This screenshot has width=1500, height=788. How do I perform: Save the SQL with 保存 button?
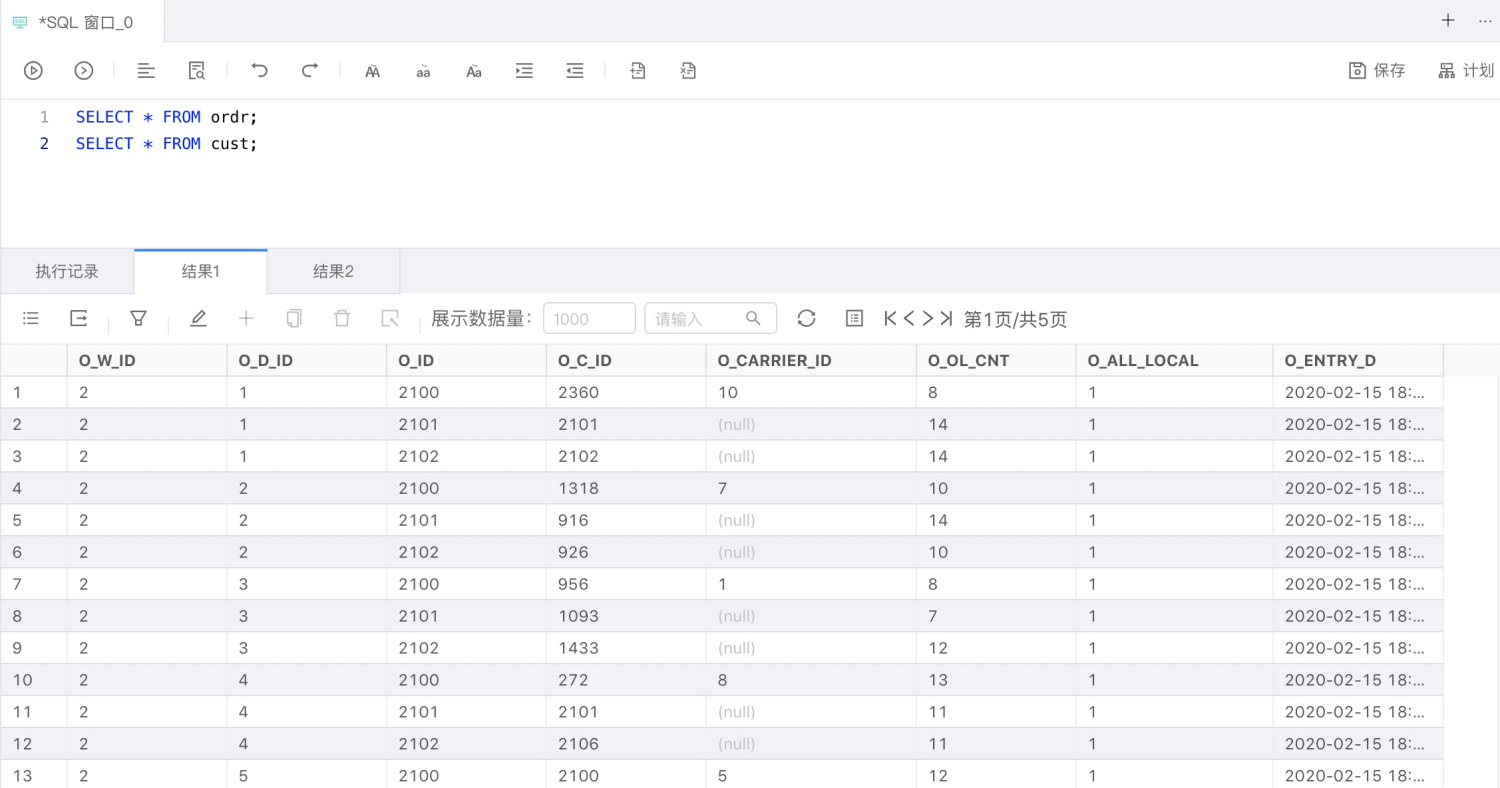1377,70
